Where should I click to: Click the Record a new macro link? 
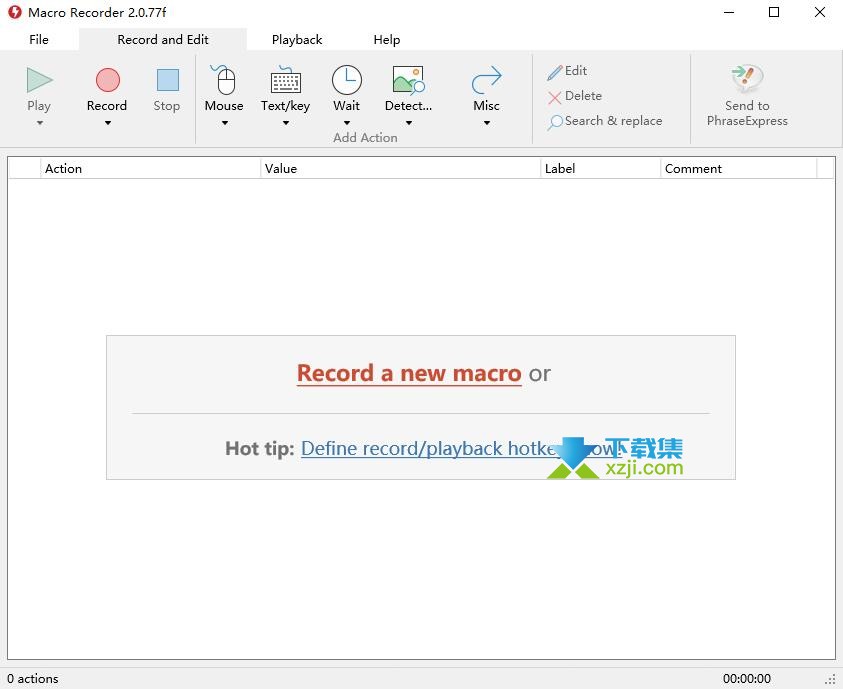click(409, 373)
